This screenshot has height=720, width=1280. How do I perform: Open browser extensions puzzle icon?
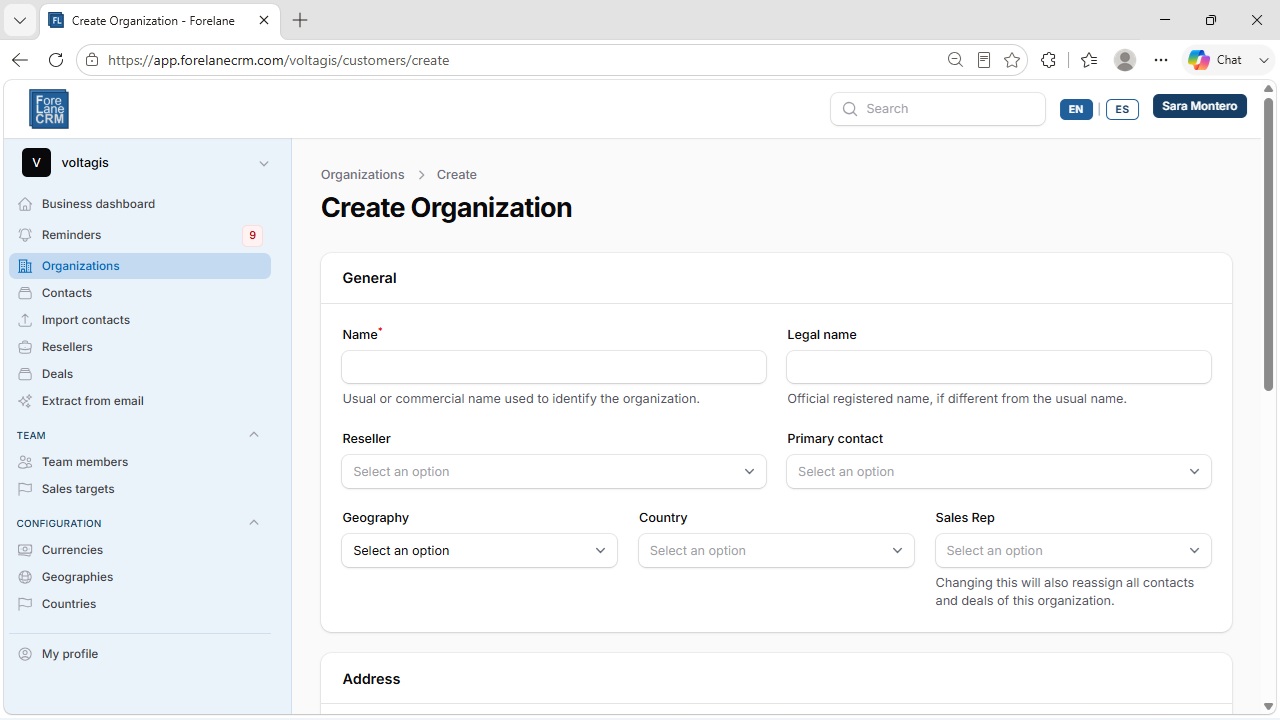(x=1048, y=60)
